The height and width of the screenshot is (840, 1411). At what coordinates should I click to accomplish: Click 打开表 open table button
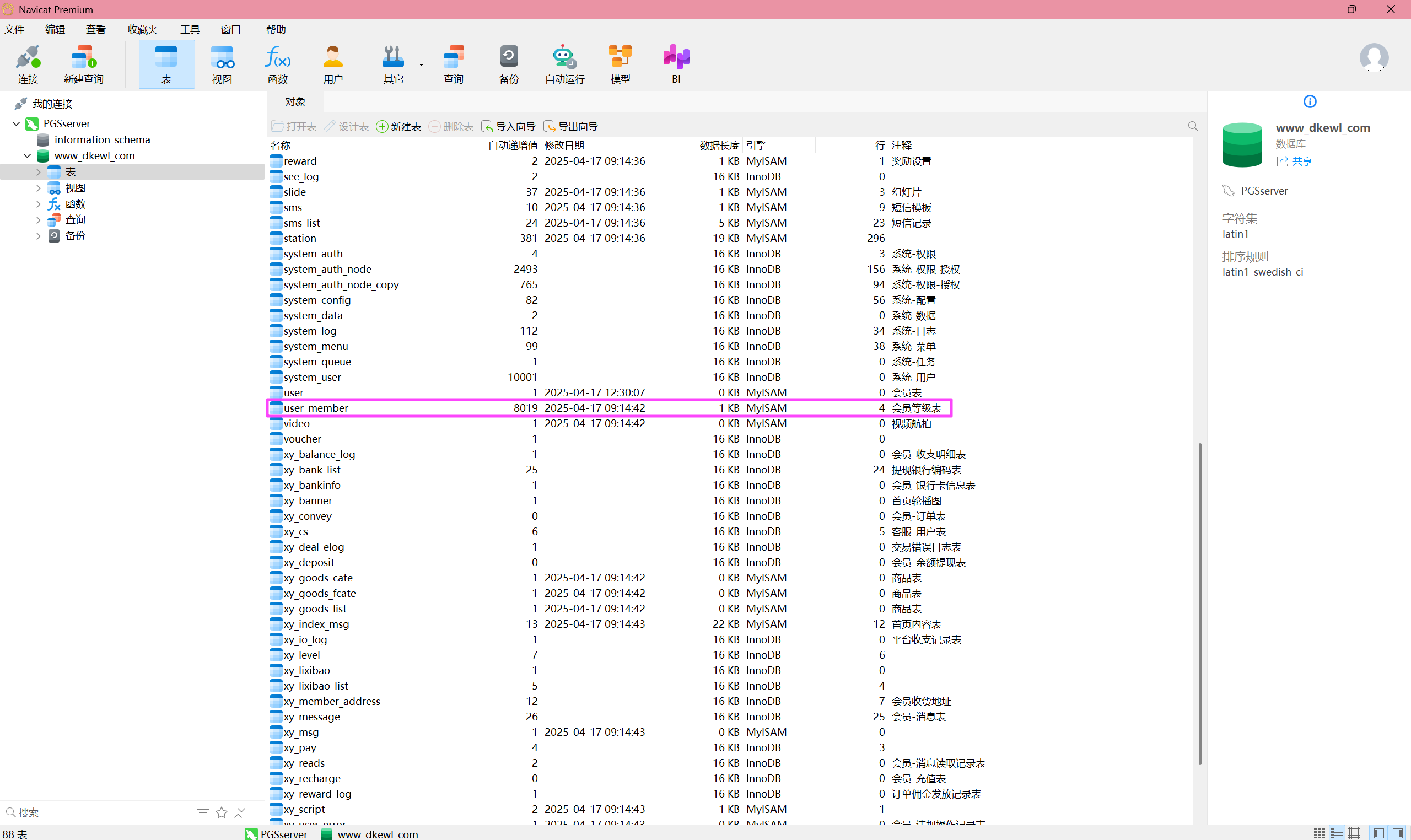pyautogui.click(x=294, y=126)
